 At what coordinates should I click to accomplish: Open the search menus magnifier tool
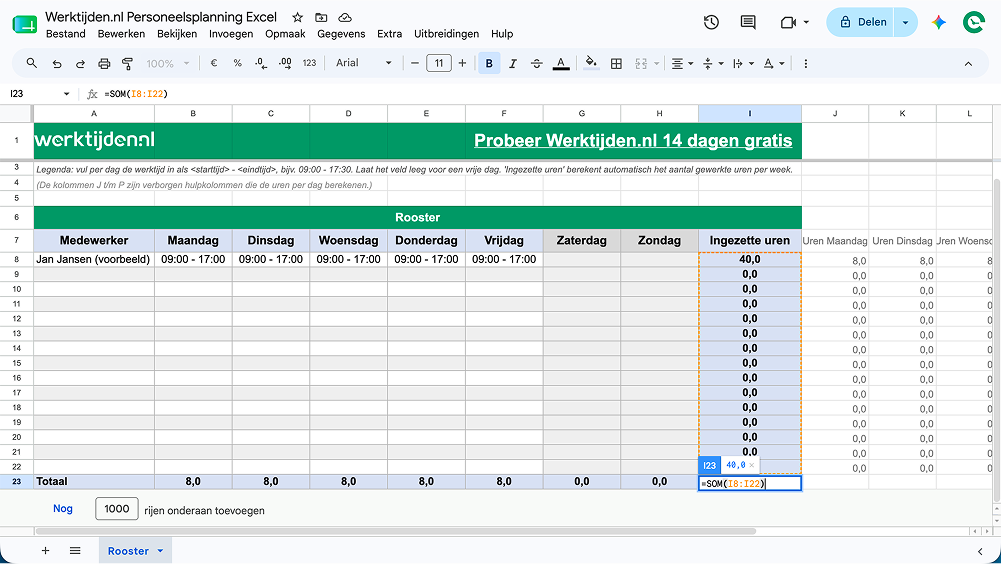31,63
